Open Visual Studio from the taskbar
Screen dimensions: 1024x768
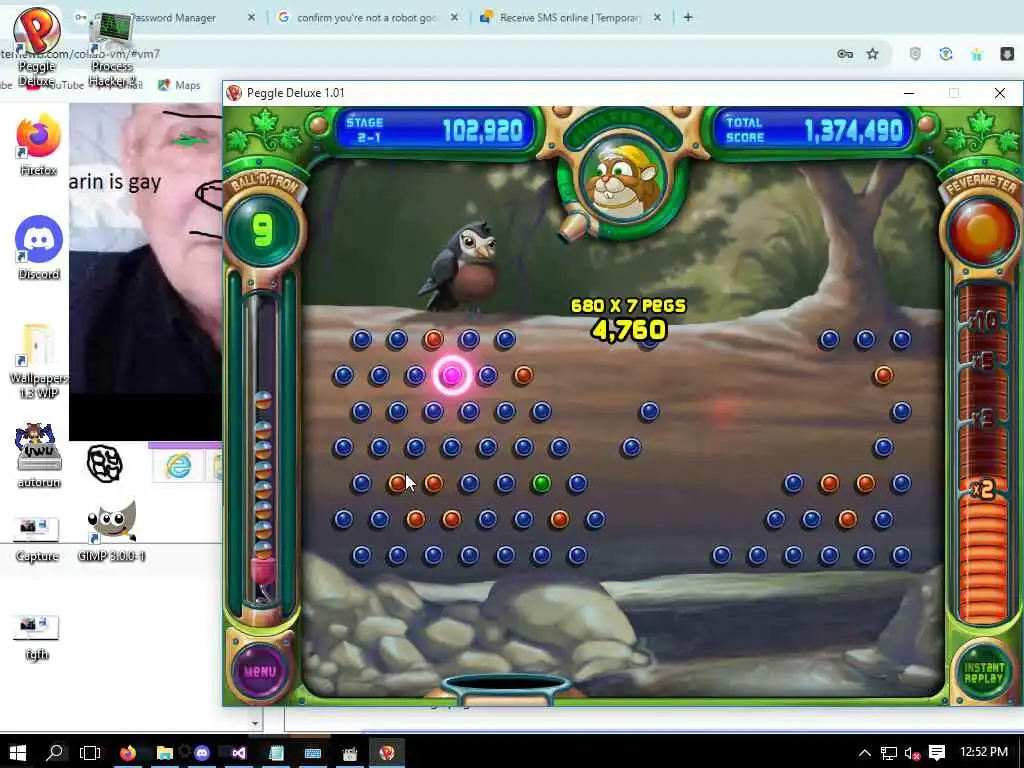(239, 753)
